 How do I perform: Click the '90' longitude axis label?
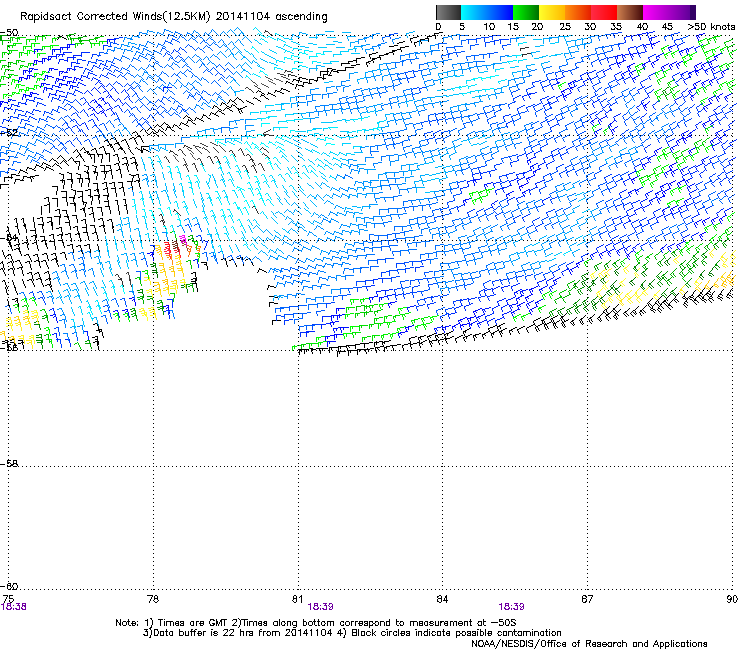coord(732,599)
